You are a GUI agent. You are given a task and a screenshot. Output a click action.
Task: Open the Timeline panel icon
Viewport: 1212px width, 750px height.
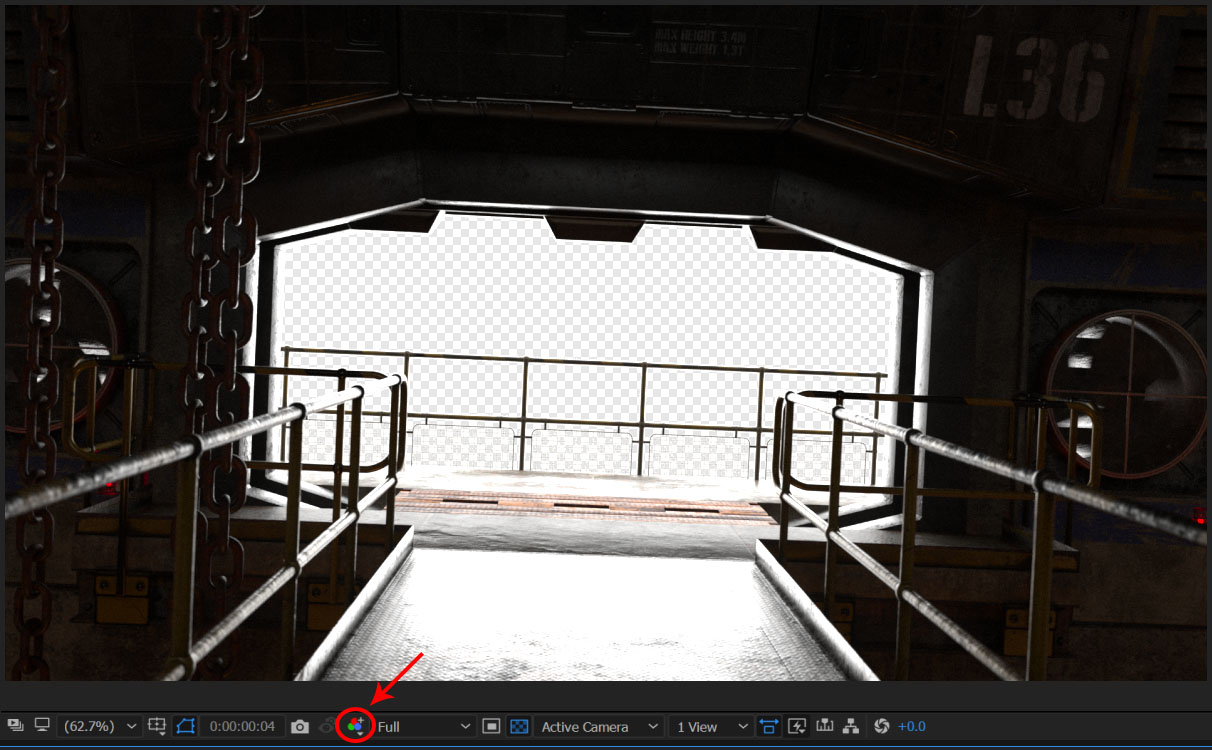tap(825, 726)
